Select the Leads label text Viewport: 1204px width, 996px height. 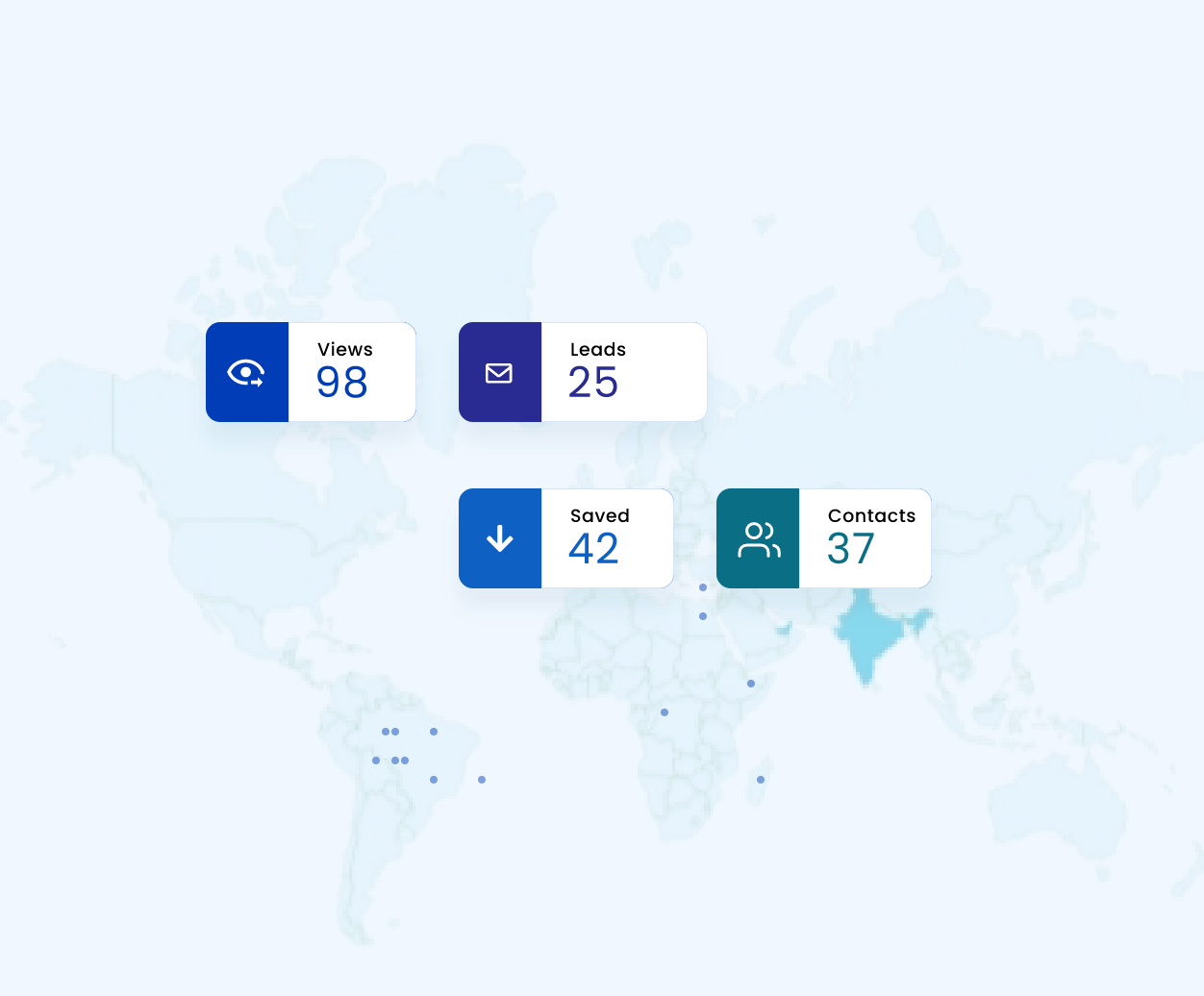click(x=597, y=350)
